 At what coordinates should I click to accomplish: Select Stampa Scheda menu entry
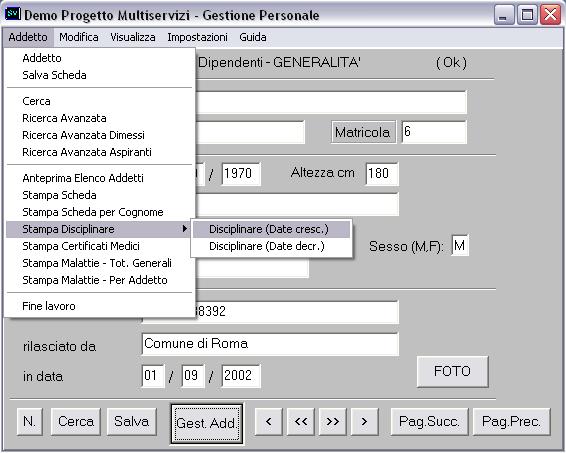(x=100, y=195)
